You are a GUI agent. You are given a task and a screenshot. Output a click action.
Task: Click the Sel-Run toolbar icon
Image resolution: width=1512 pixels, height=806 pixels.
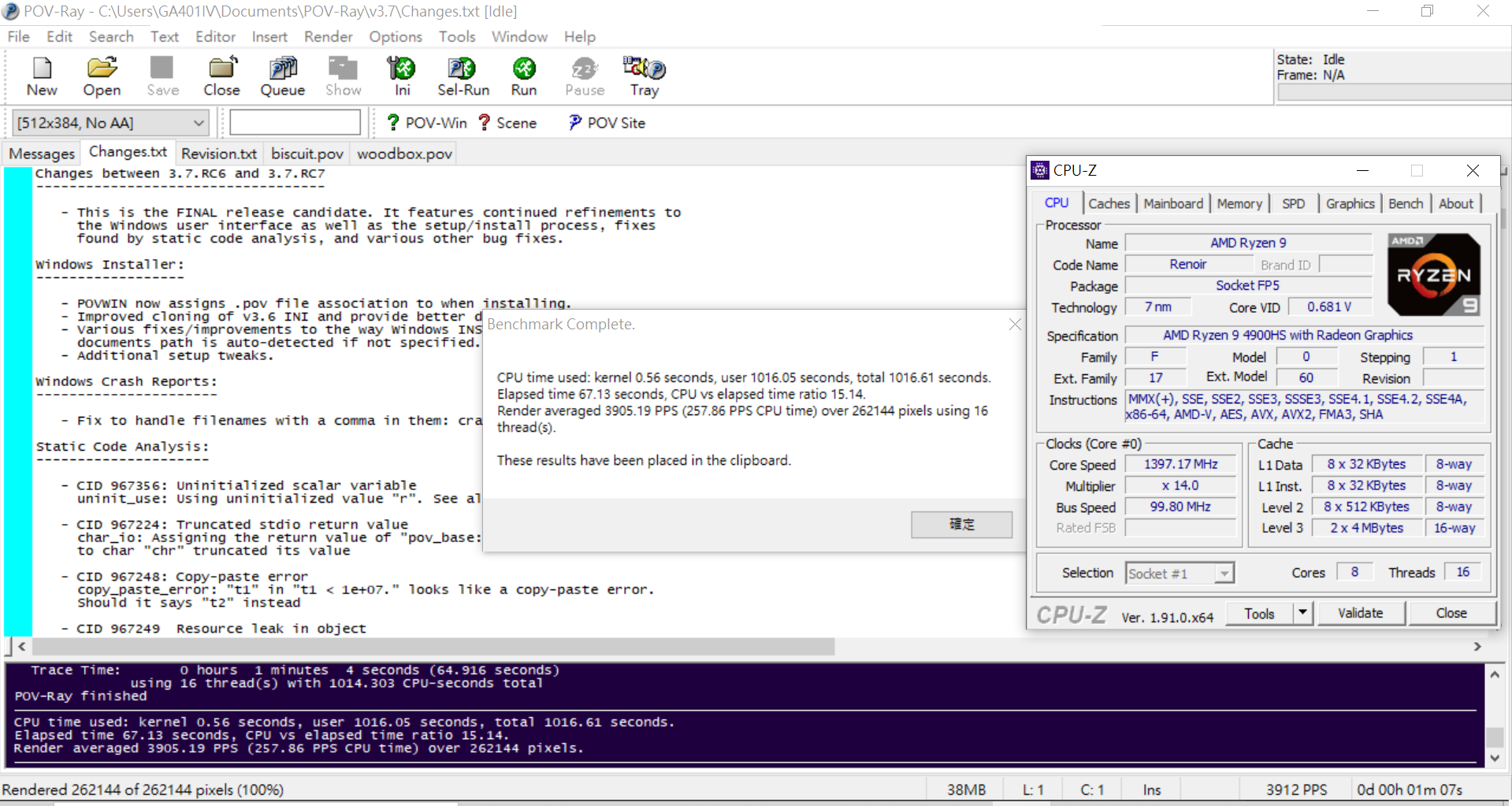(463, 76)
